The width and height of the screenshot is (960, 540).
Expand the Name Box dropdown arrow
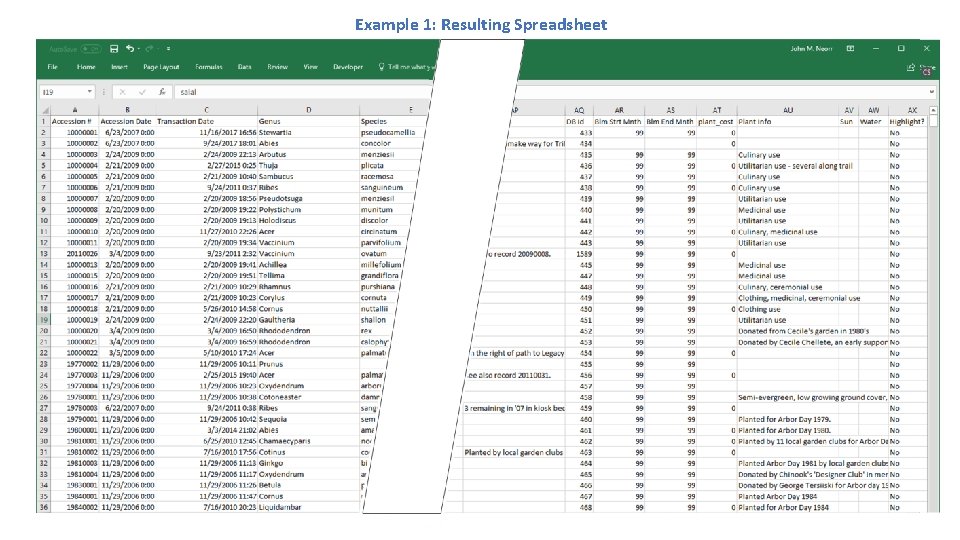[x=89, y=92]
